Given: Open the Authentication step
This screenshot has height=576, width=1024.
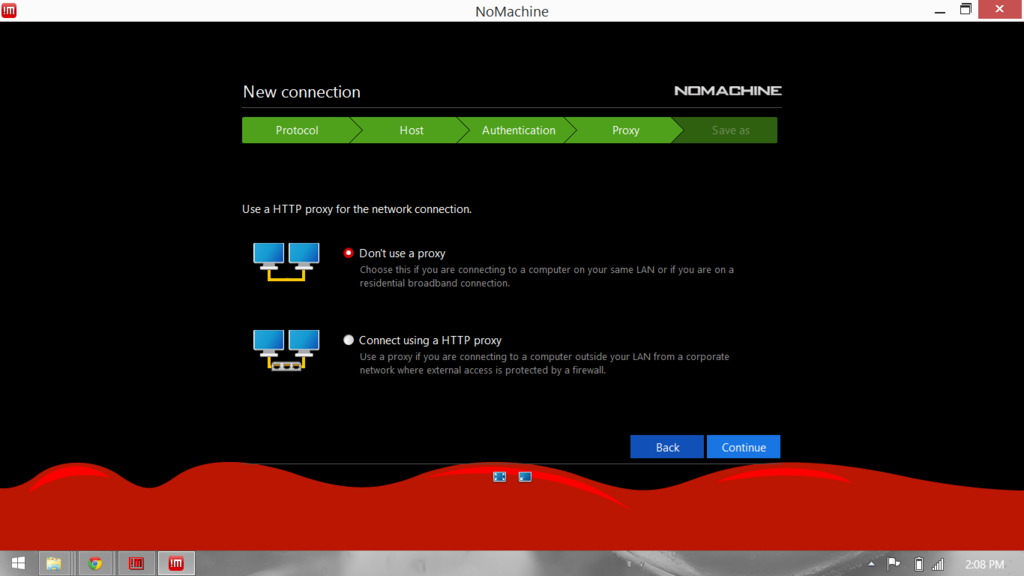Looking at the screenshot, I should 519,130.
